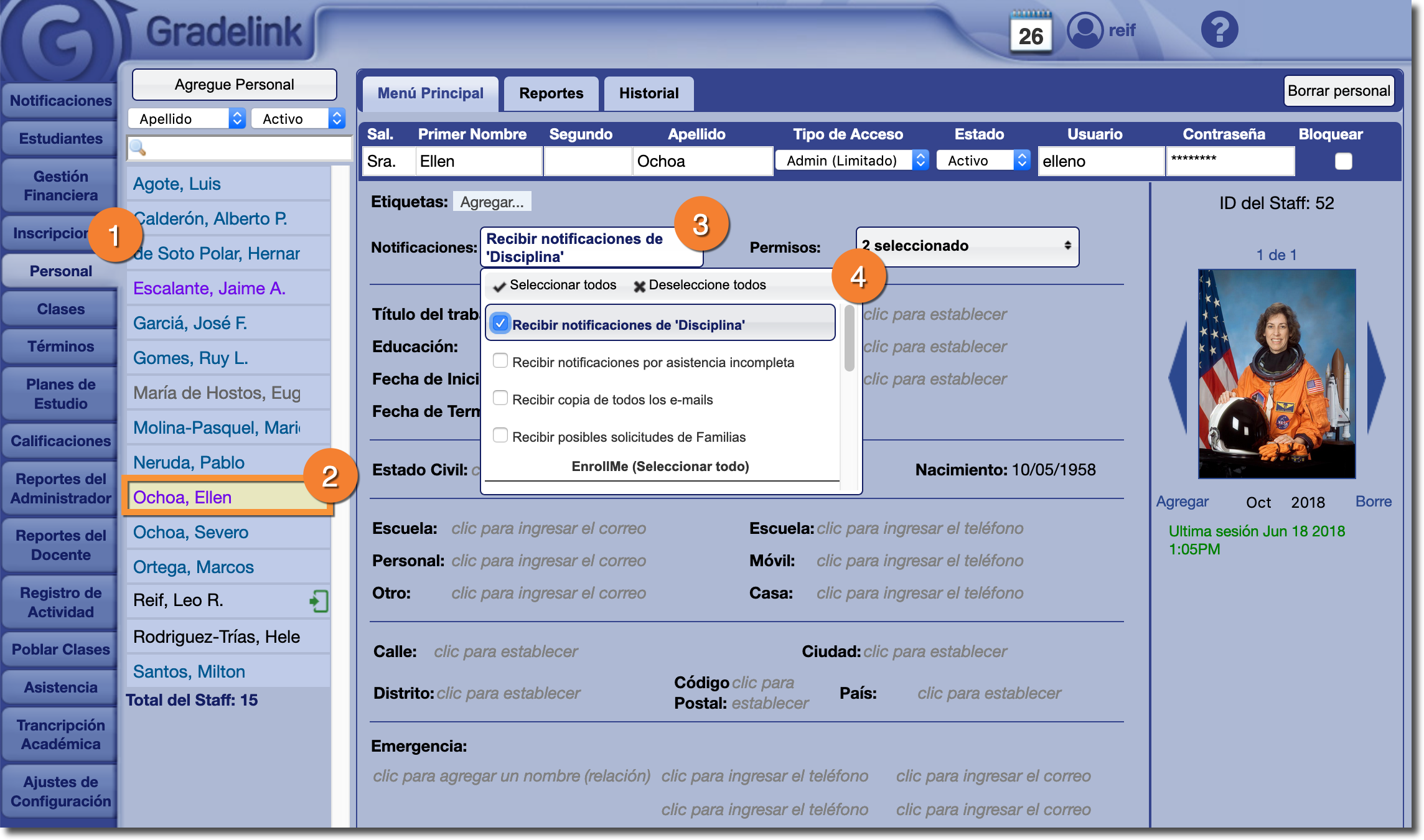Screen dimensions: 1424x840
Task: Click the login icon beside Reif, Leo R.
Action: (x=319, y=601)
